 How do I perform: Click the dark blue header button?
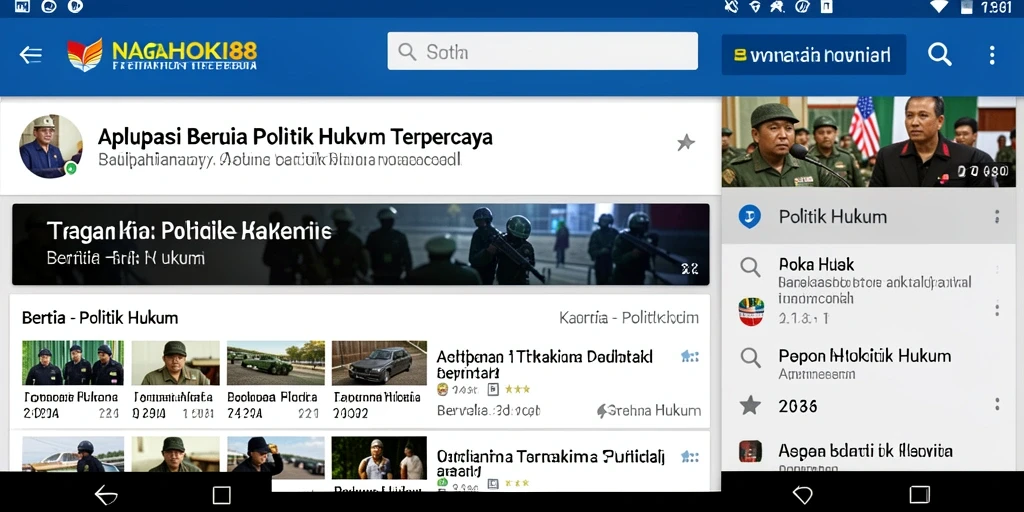pos(813,55)
